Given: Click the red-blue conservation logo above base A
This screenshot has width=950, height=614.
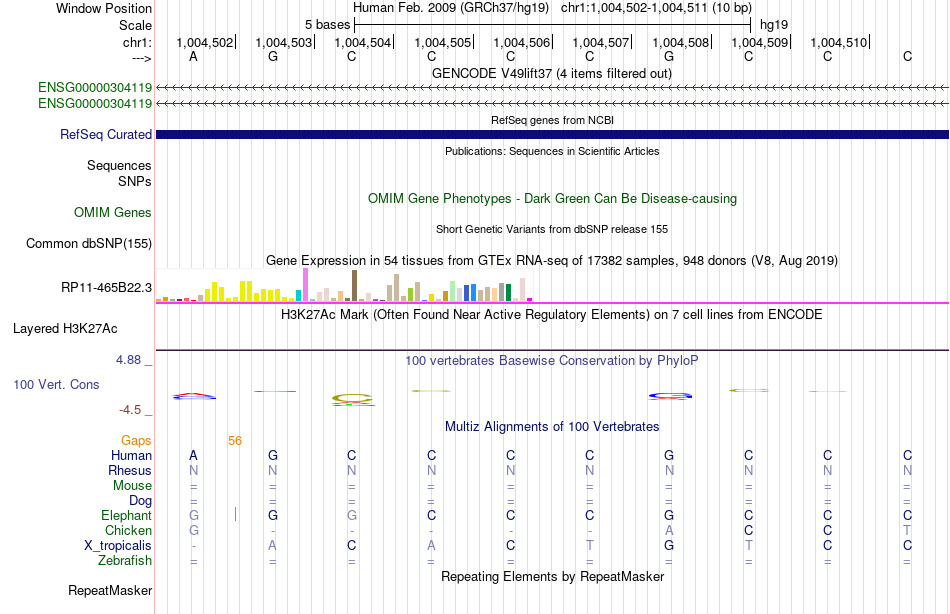Looking at the screenshot, I should coord(194,396).
